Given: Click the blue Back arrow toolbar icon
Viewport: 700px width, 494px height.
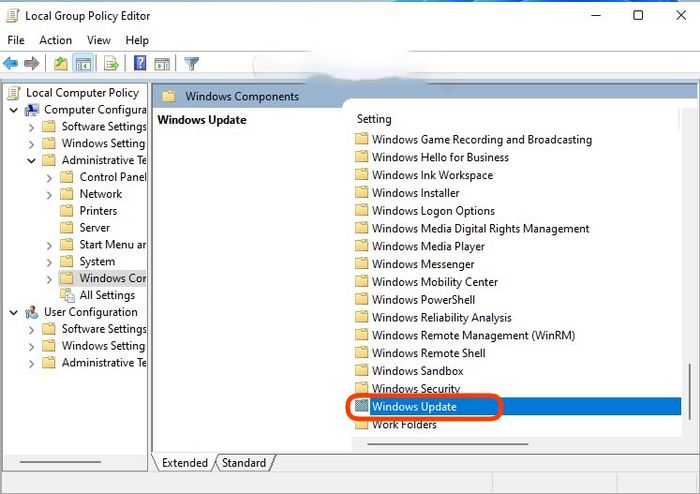Looking at the screenshot, I should 10,63.
